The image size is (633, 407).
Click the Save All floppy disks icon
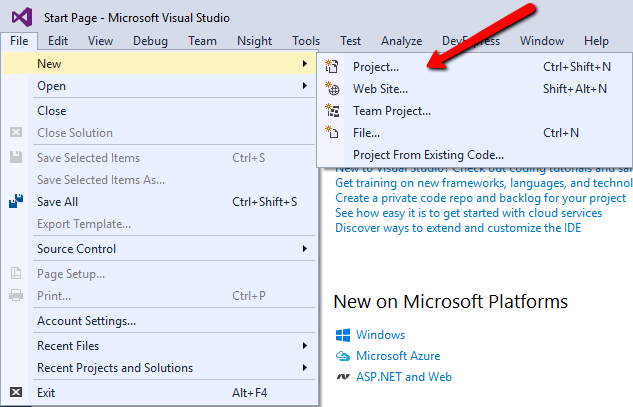[x=16, y=201]
